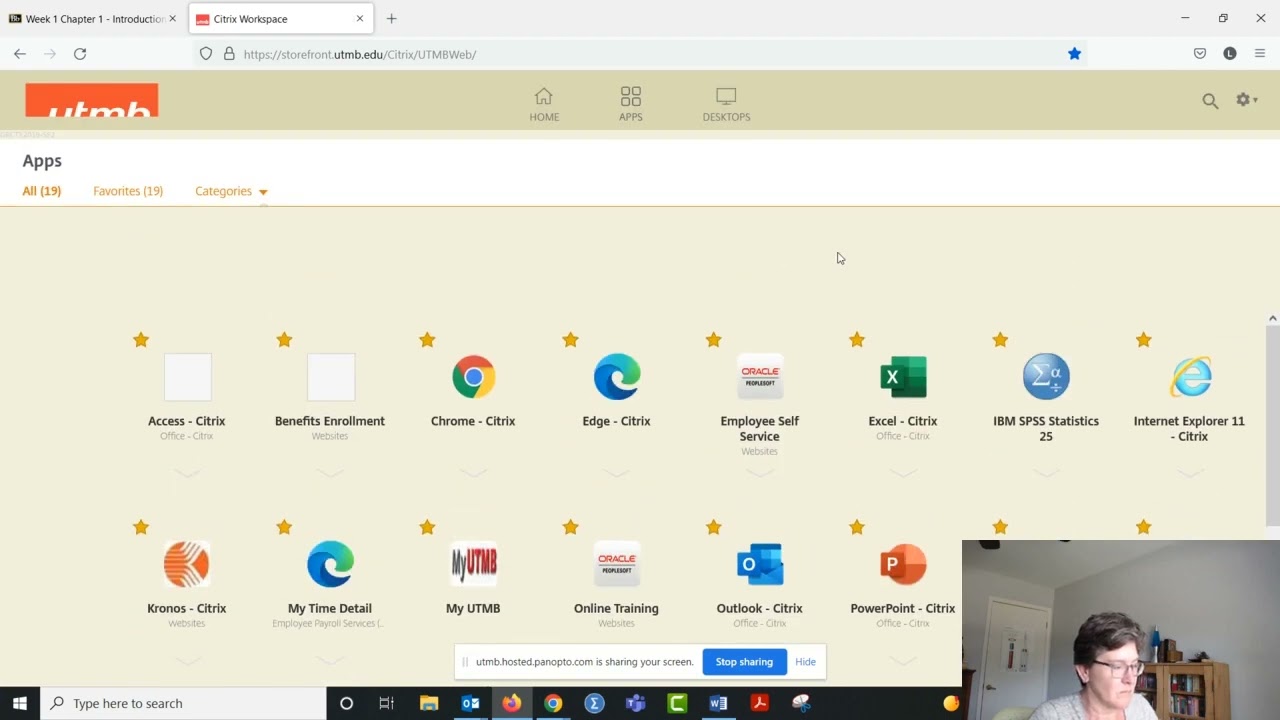Image resolution: width=1280 pixels, height=720 pixels.
Task: Show the Favorites (19) filter
Action: [x=128, y=191]
